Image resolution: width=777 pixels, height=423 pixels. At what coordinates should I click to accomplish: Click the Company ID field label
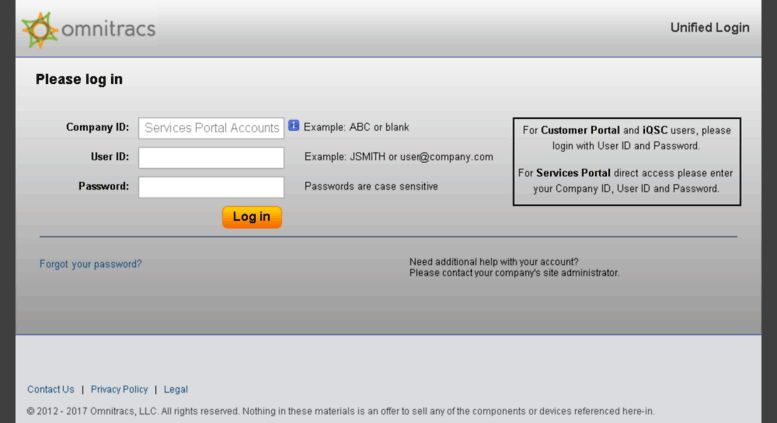97,128
